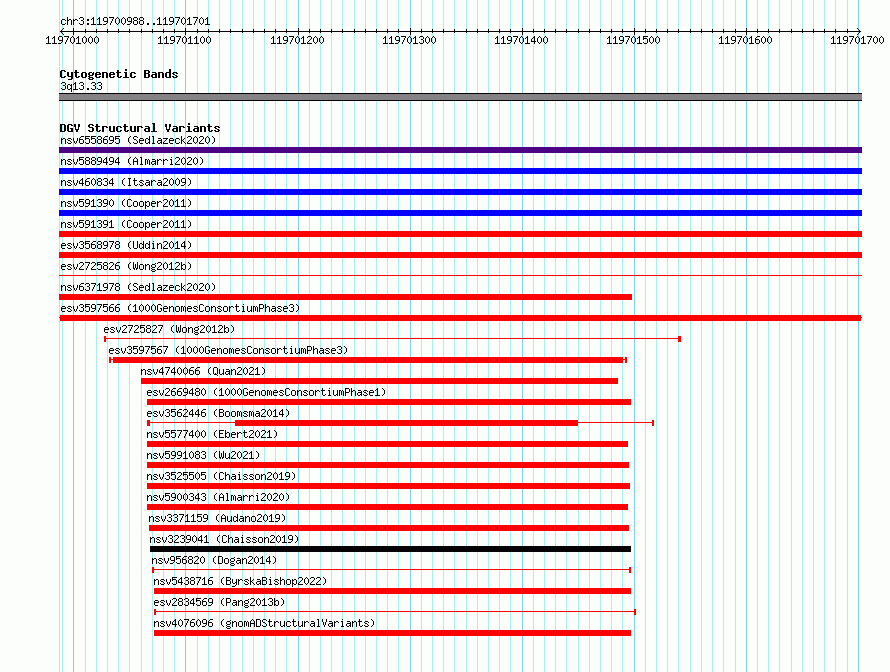Click the black nsv3239041 variant bar

point(391,549)
